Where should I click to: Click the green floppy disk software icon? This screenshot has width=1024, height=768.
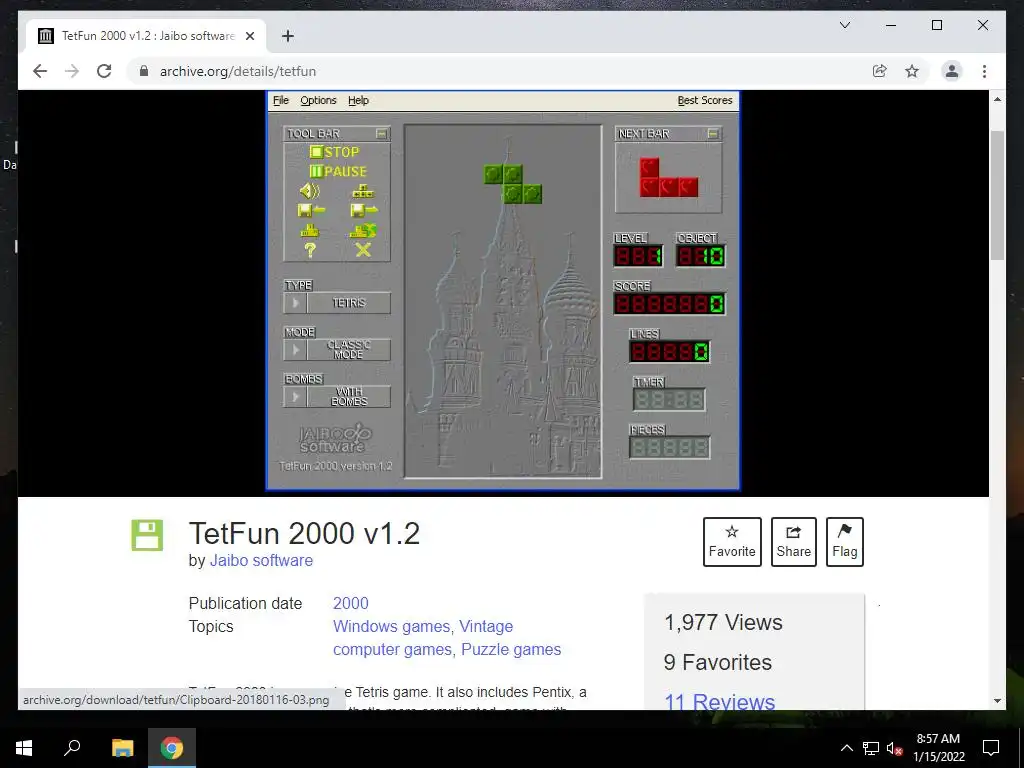(x=147, y=536)
